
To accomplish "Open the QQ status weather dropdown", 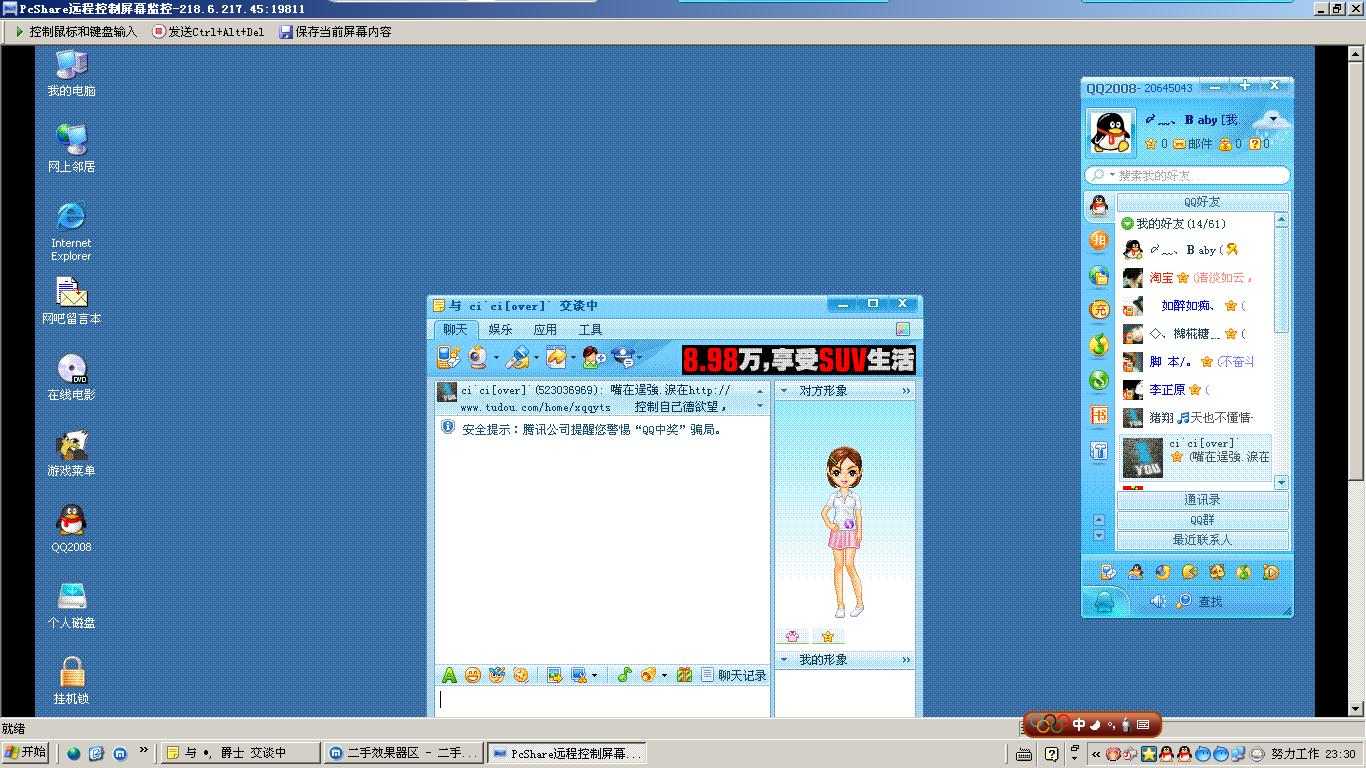I will (1273, 120).
